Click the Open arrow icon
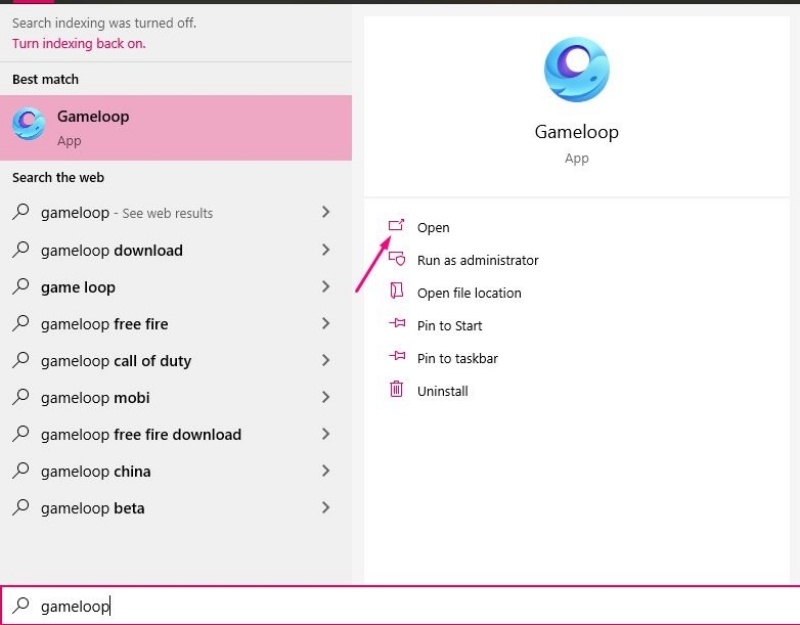 point(398,228)
